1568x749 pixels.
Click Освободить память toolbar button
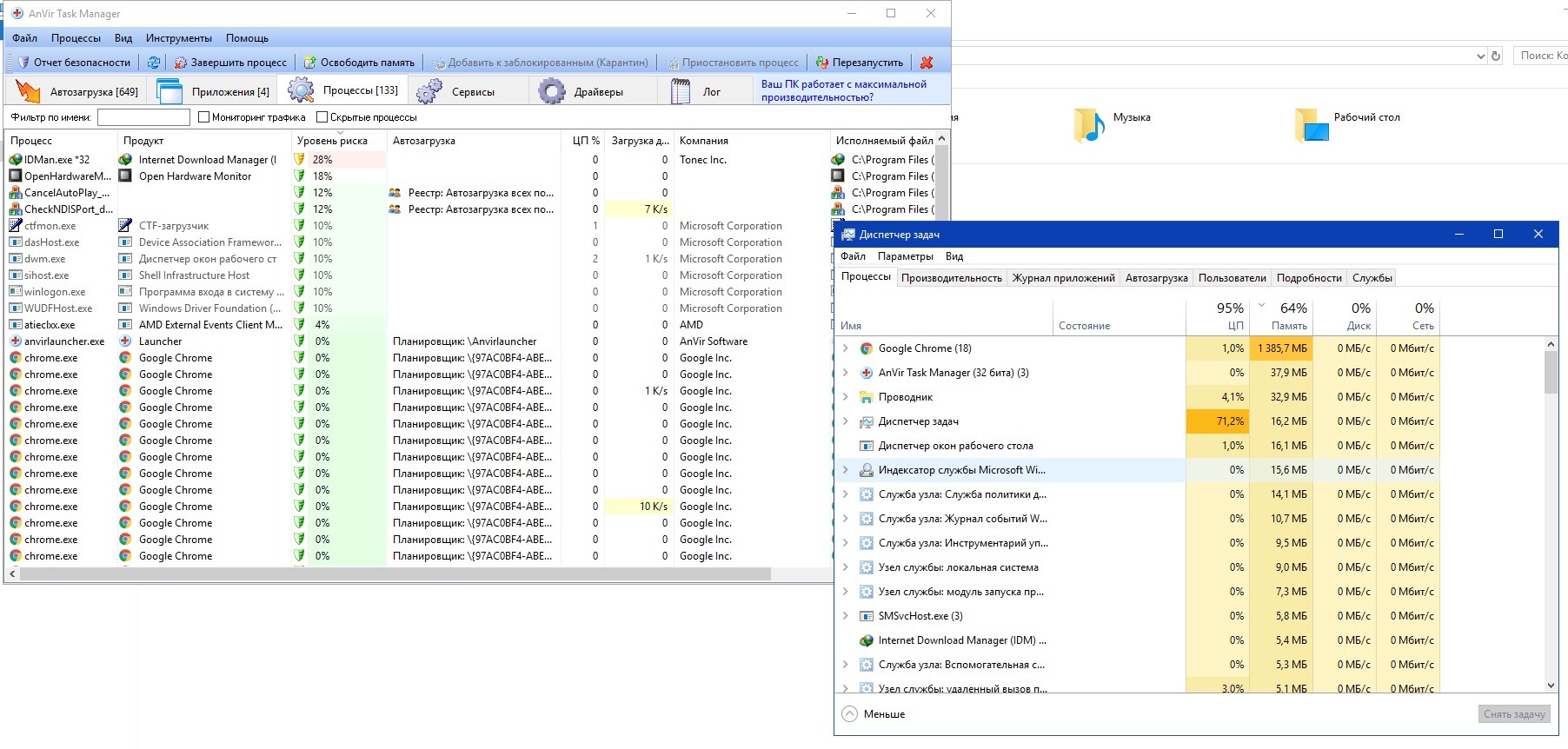359,63
